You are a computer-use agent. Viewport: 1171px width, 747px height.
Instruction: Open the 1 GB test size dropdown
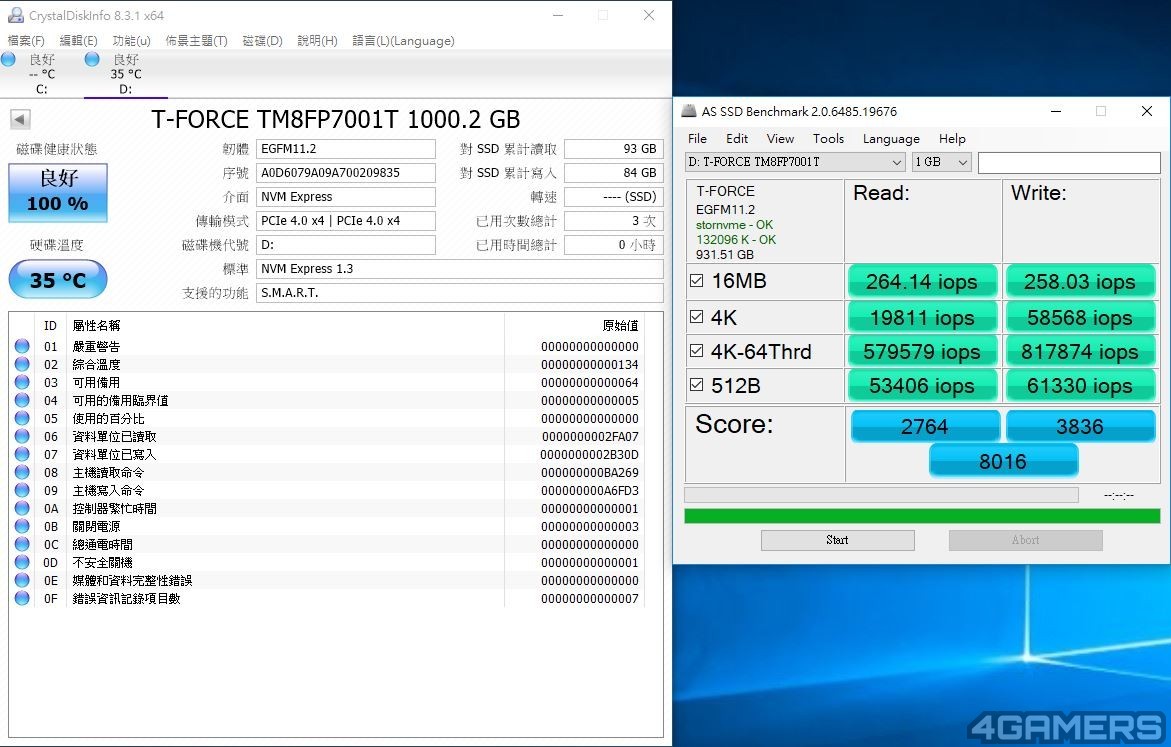point(941,162)
